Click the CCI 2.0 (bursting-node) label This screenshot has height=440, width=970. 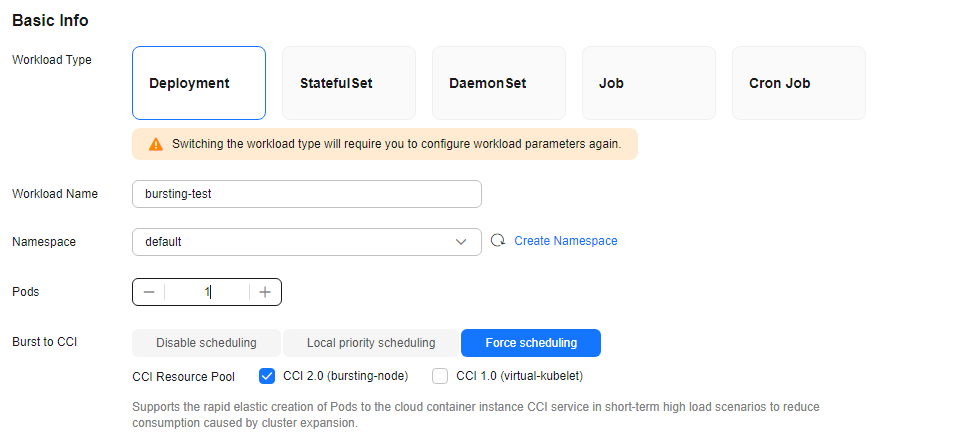click(x=346, y=376)
